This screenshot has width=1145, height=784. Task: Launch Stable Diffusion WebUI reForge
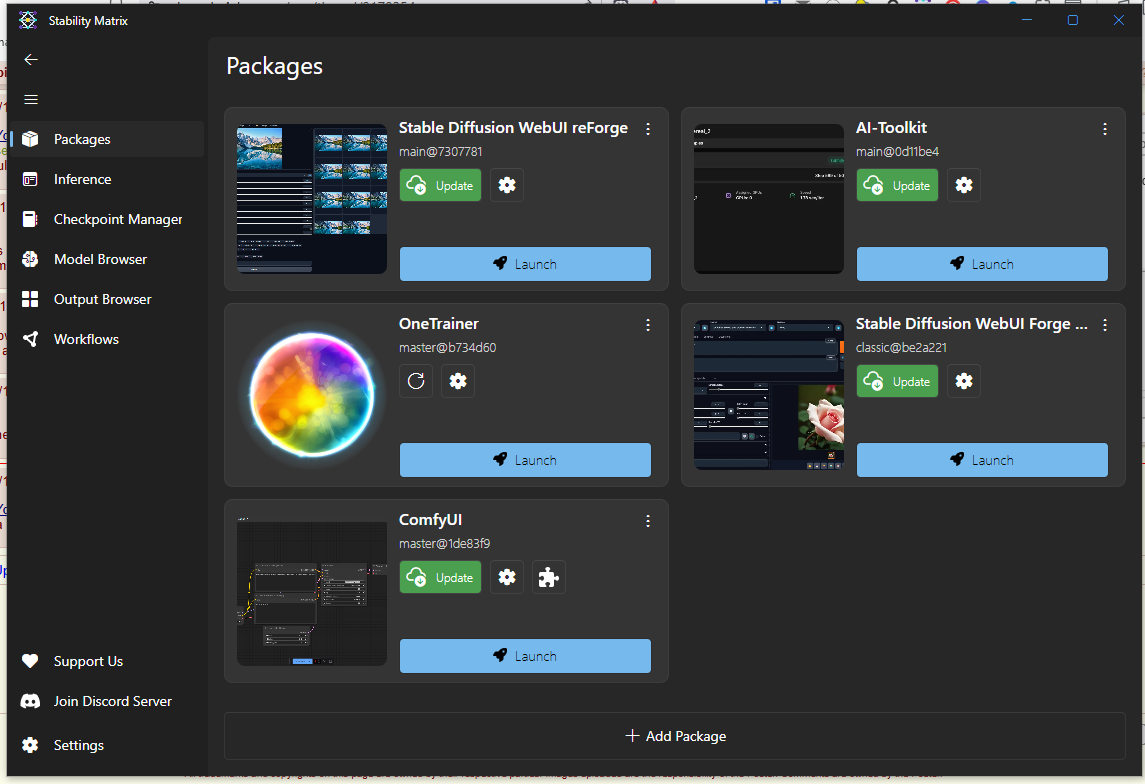pos(525,264)
